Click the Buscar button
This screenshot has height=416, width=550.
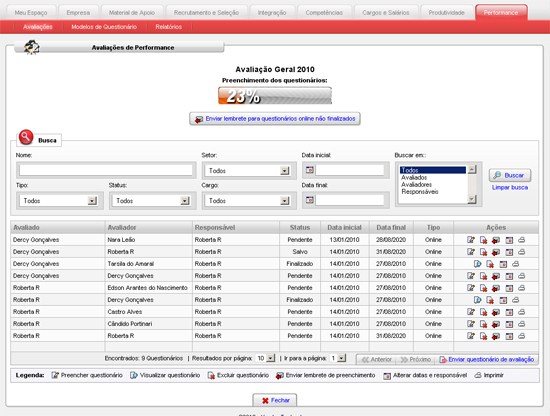pos(510,175)
